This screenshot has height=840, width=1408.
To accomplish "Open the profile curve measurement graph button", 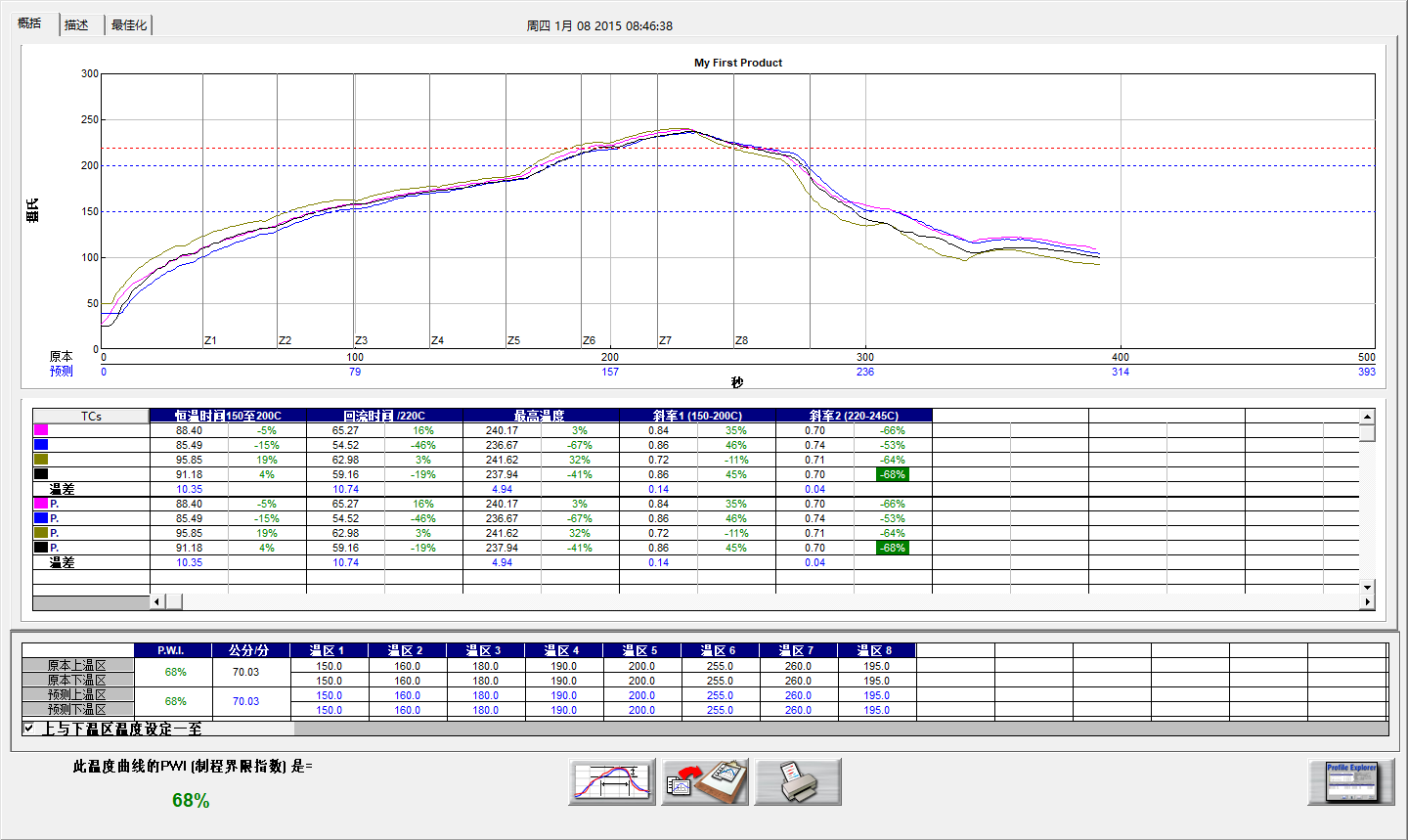I will 612,782.
